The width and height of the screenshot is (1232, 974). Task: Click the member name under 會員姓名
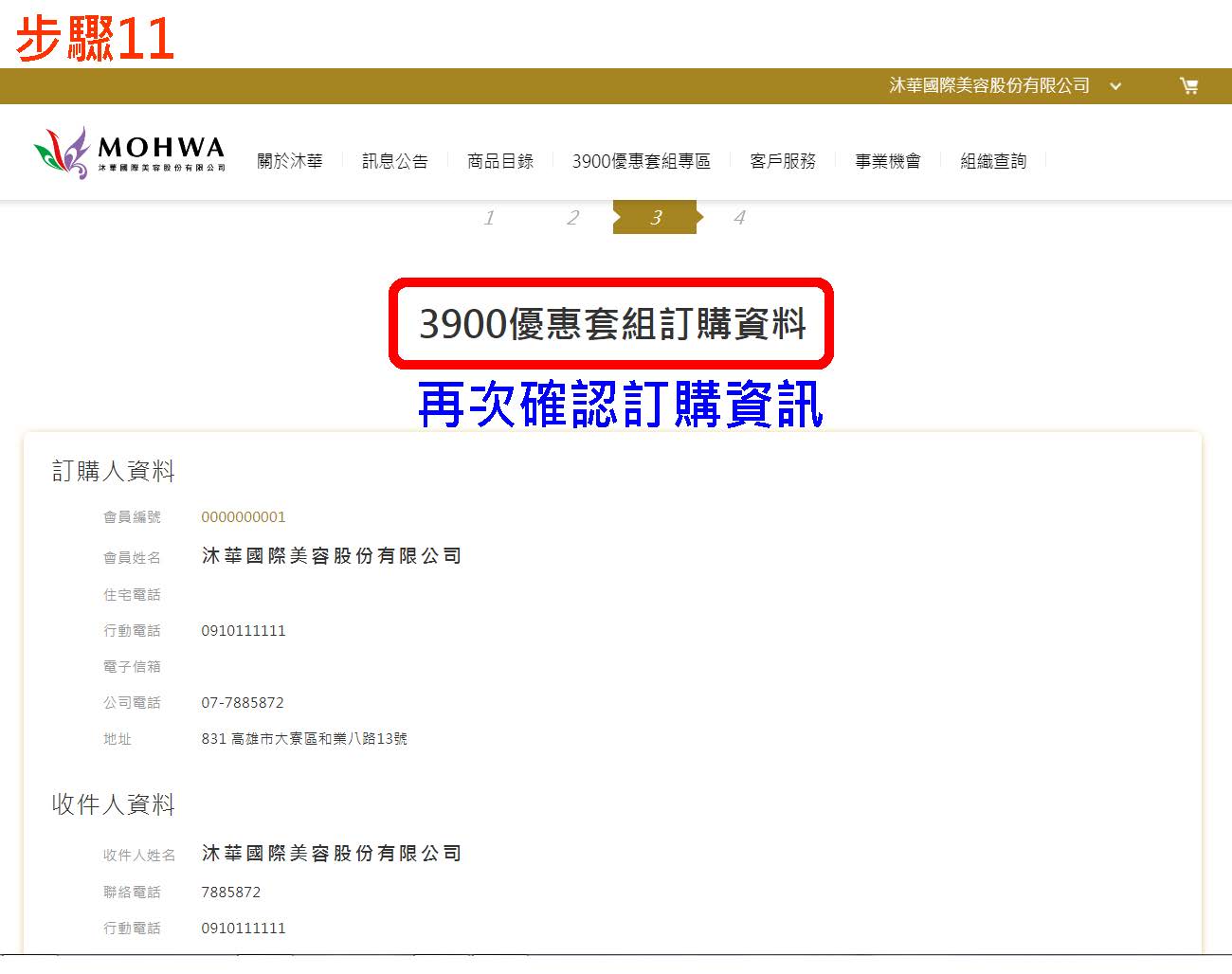[332, 556]
